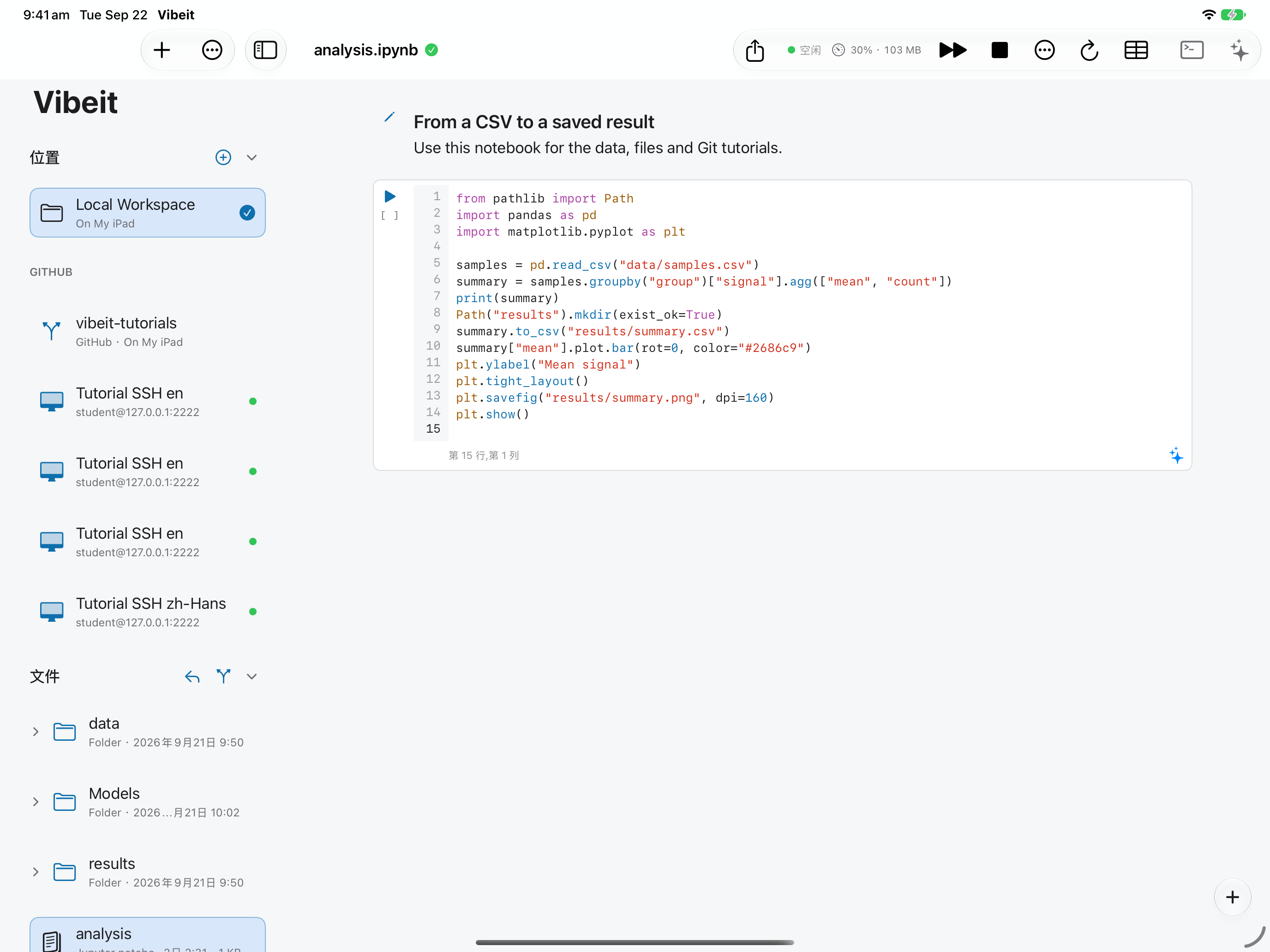Place cursor on the pd.read_csv line

coord(607,265)
